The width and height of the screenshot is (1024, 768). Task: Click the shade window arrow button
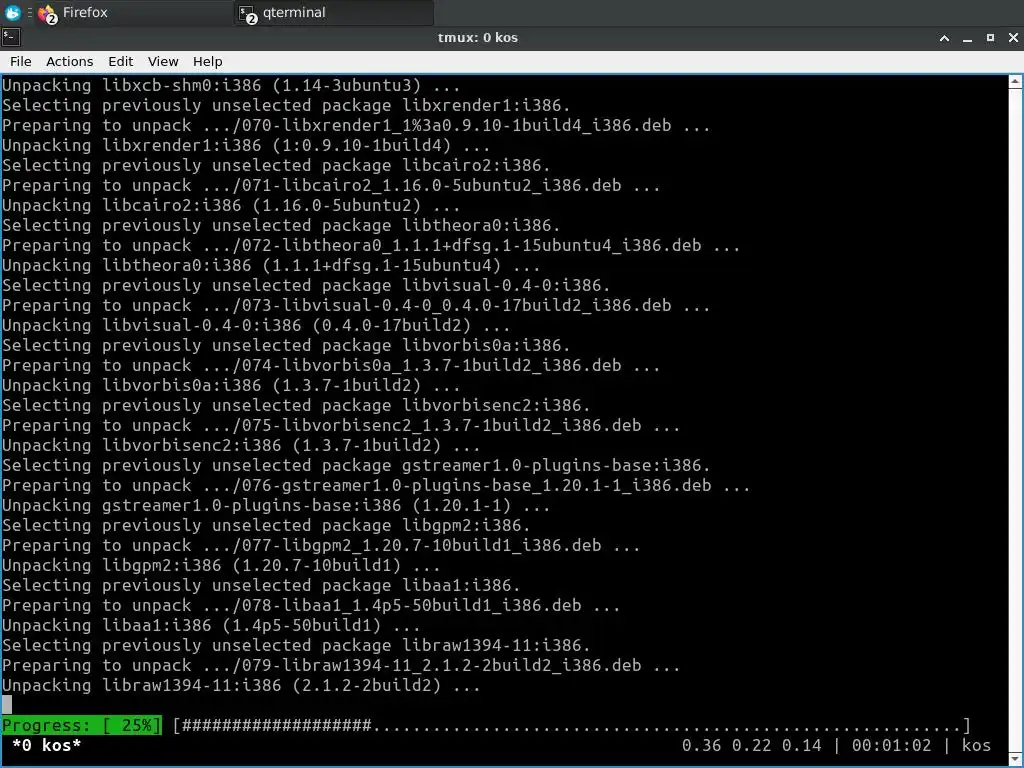(944, 38)
